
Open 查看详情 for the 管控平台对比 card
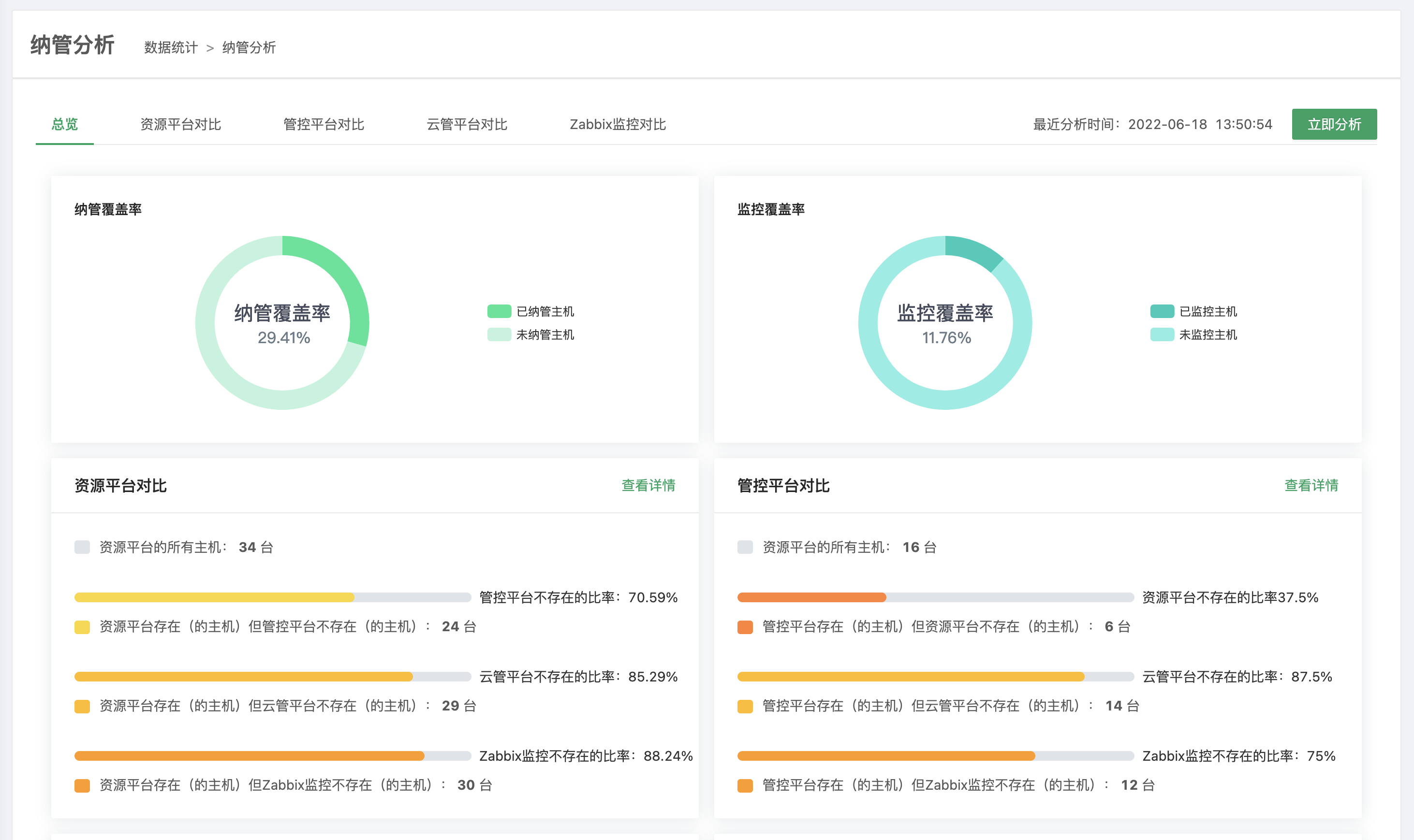click(1311, 485)
